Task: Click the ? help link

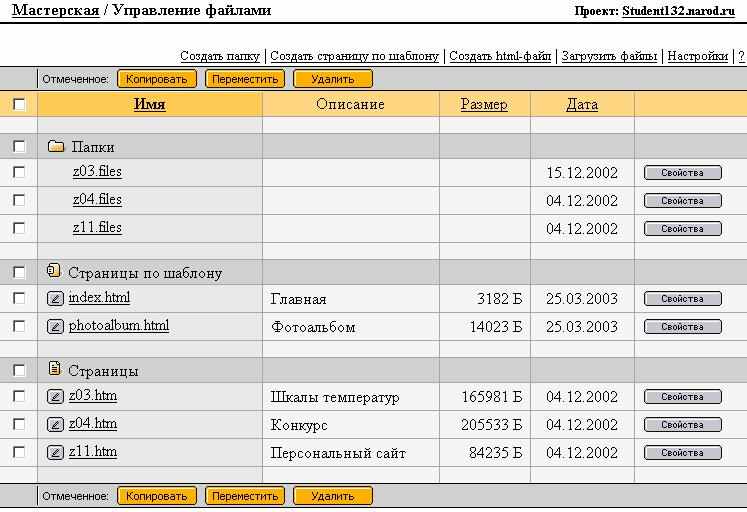Action: [x=741, y=56]
